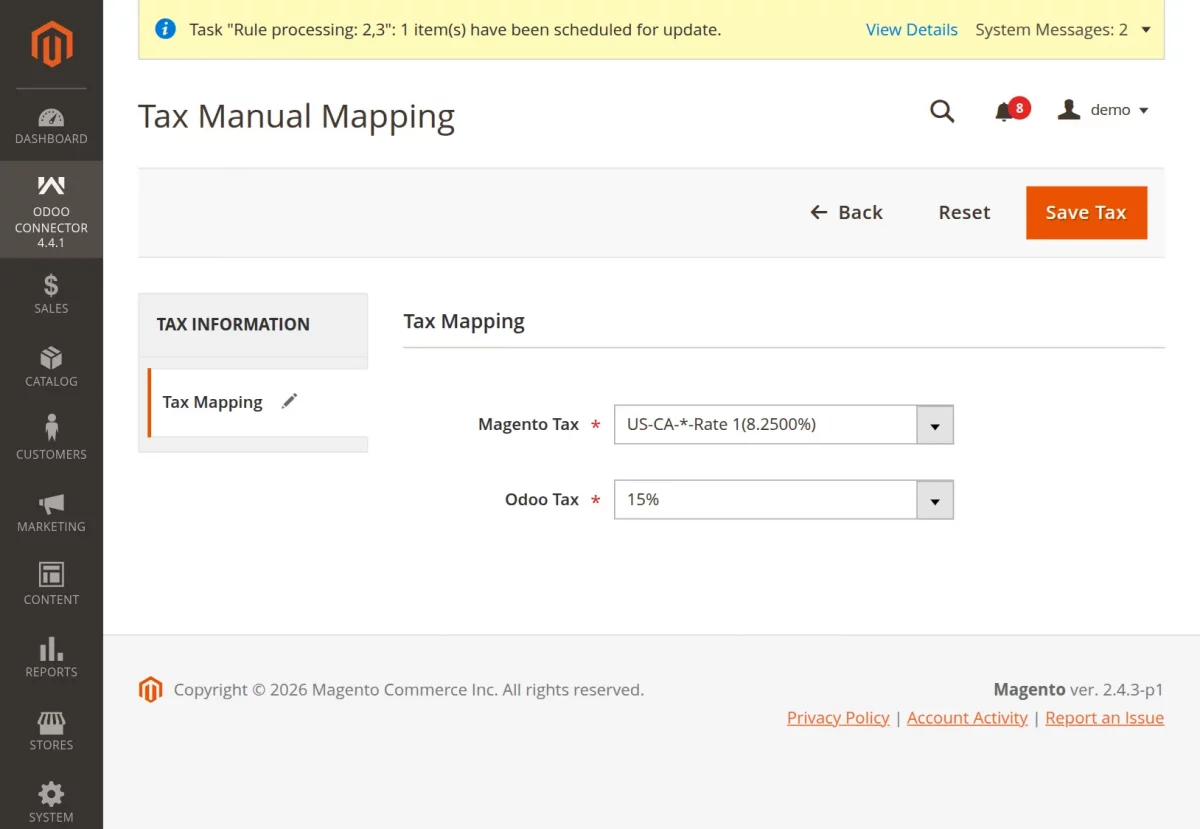Viewport: 1200px width, 829px height.
Task: Open the demo user account dropdown
Action: 1104,110
